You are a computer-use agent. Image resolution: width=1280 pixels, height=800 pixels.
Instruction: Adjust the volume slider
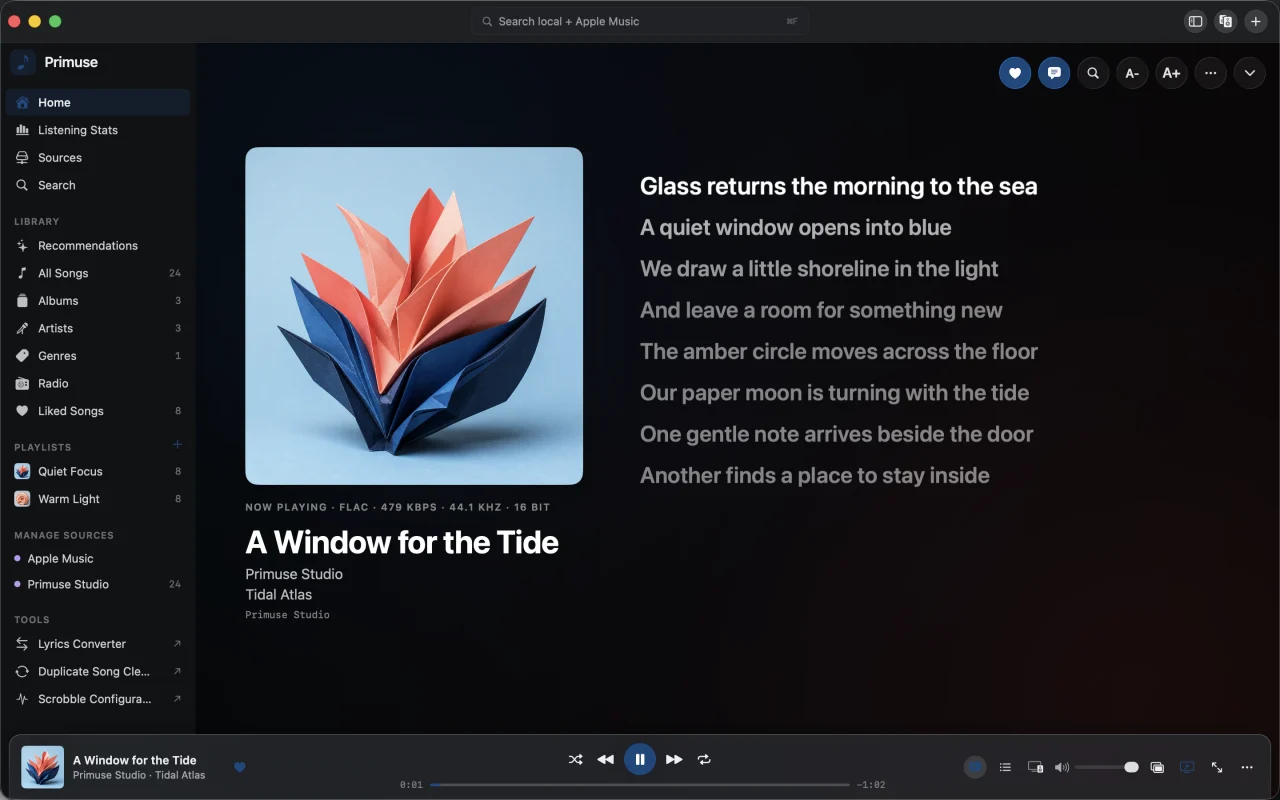pos(1107,767)
